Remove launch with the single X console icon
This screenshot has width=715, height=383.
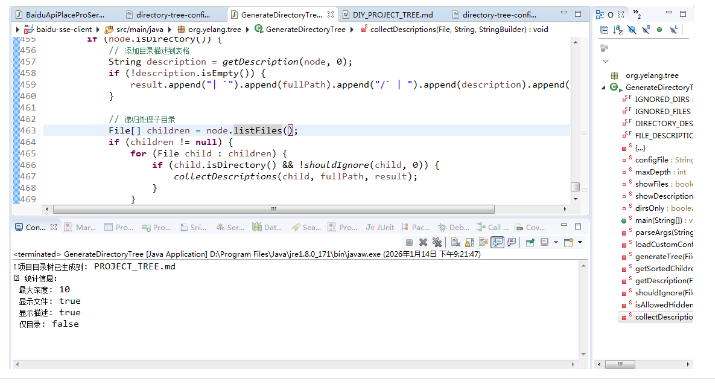423,243
